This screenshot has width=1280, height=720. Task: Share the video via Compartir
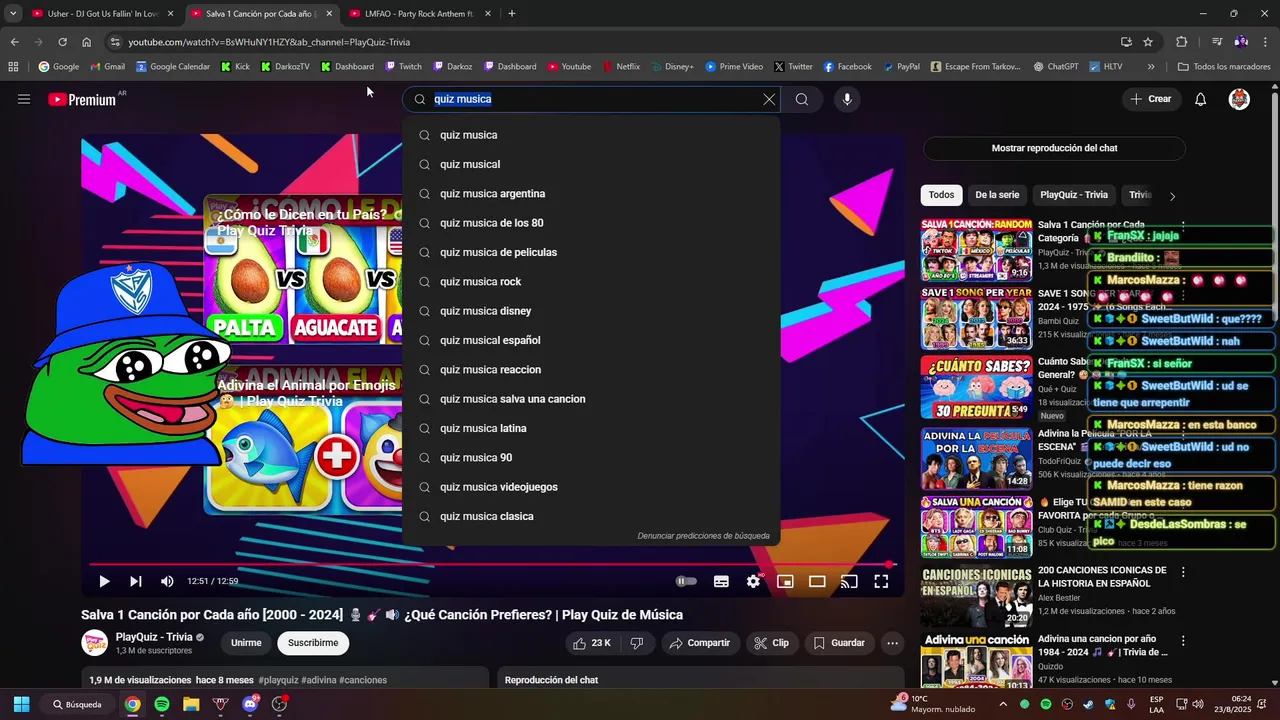[x=699, y=643]
